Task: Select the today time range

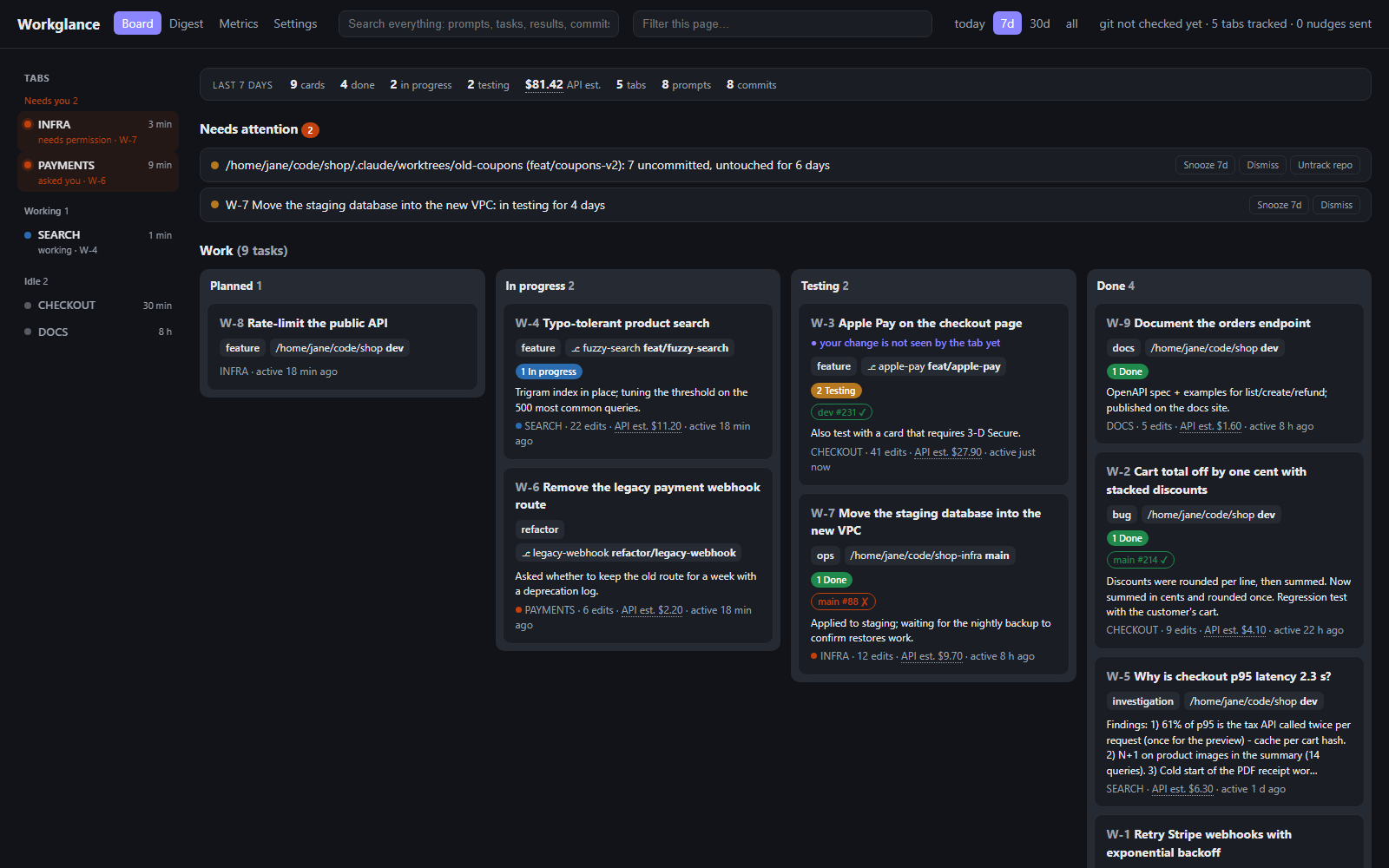Action: 970,23
